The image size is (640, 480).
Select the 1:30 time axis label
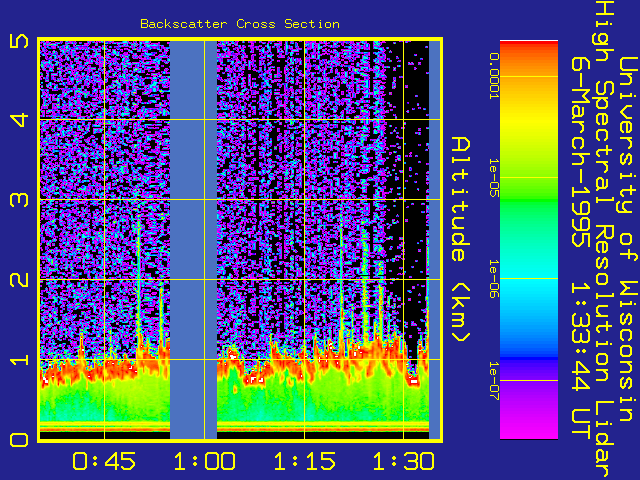(404, 461)
